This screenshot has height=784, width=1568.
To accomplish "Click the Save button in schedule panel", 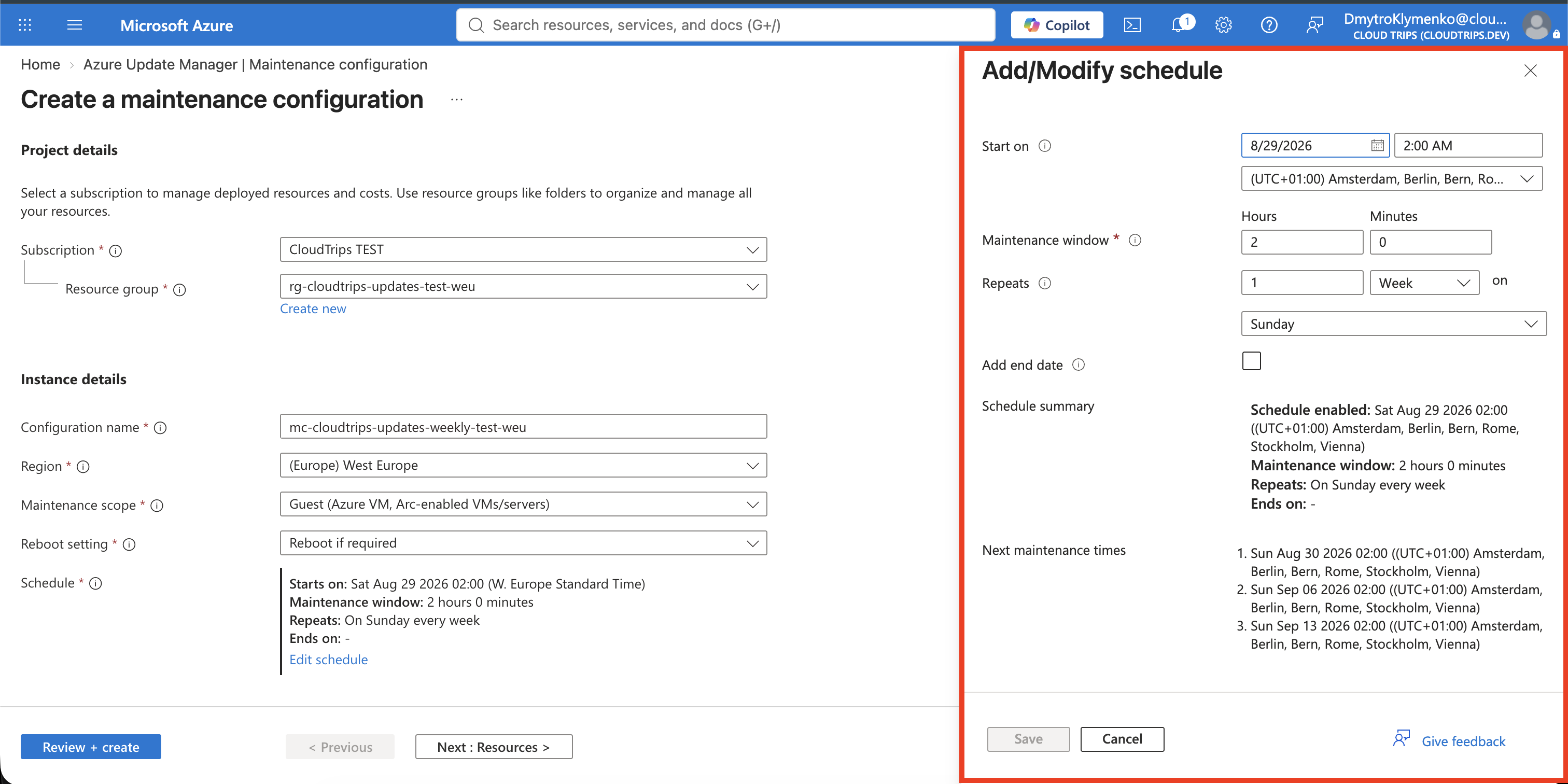I will (x=1028, y=739).
